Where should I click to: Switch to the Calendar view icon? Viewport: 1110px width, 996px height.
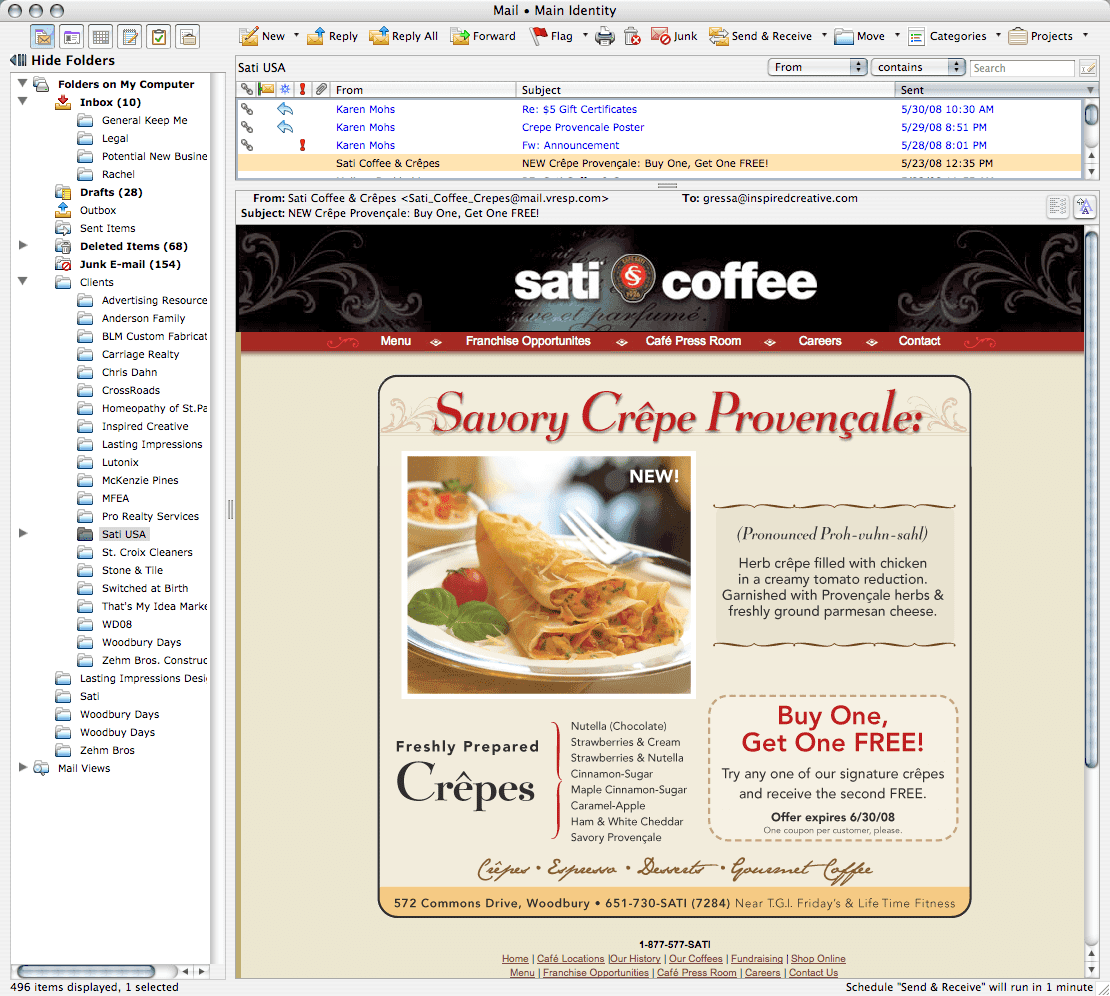tap(100, 37)
